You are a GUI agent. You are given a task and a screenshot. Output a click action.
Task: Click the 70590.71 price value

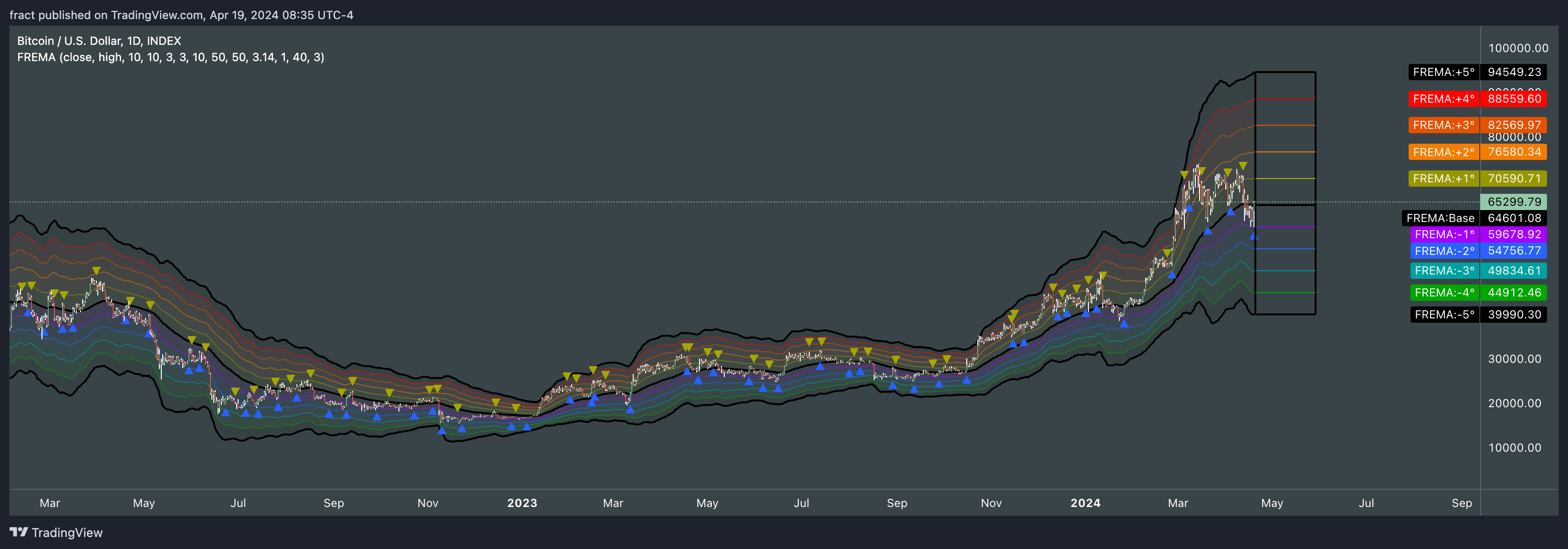(x=1514, y=179)
